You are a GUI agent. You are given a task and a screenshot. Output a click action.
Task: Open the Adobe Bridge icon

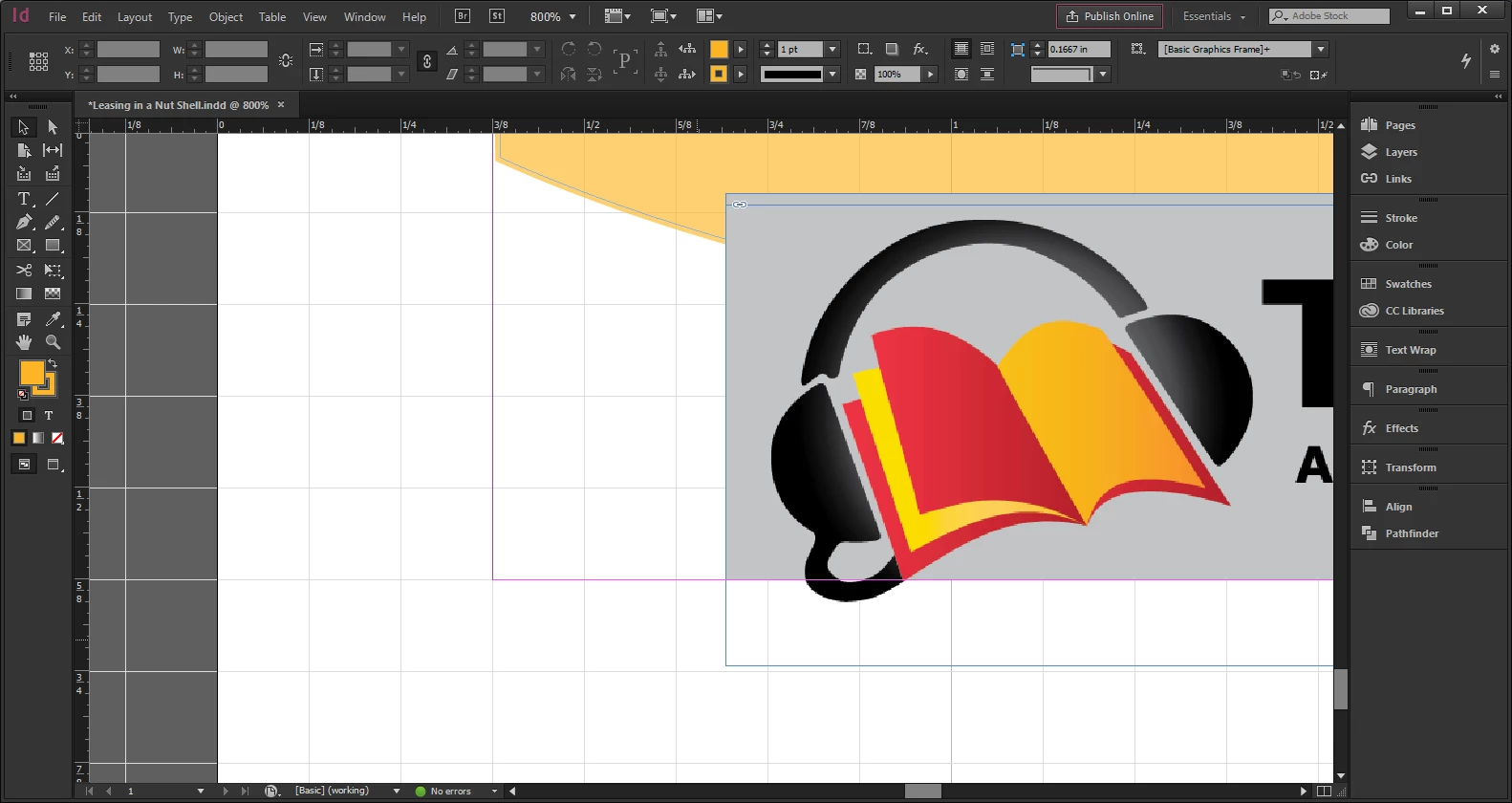pyautogui.click(x=463, y=16)
